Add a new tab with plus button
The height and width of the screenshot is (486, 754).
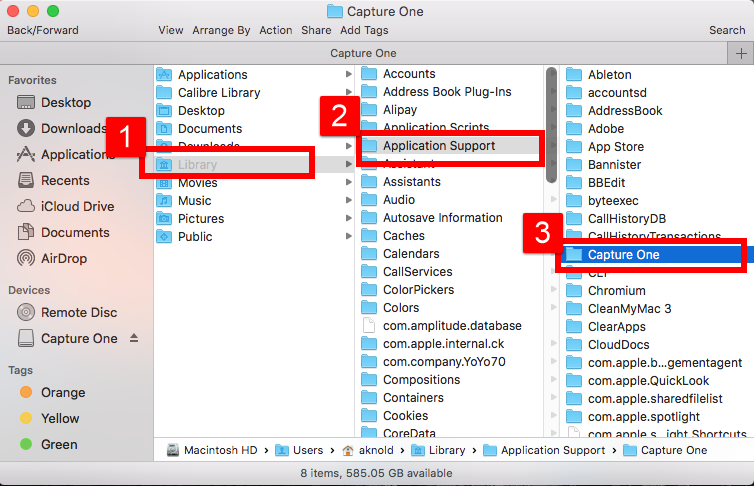(740, 53)
